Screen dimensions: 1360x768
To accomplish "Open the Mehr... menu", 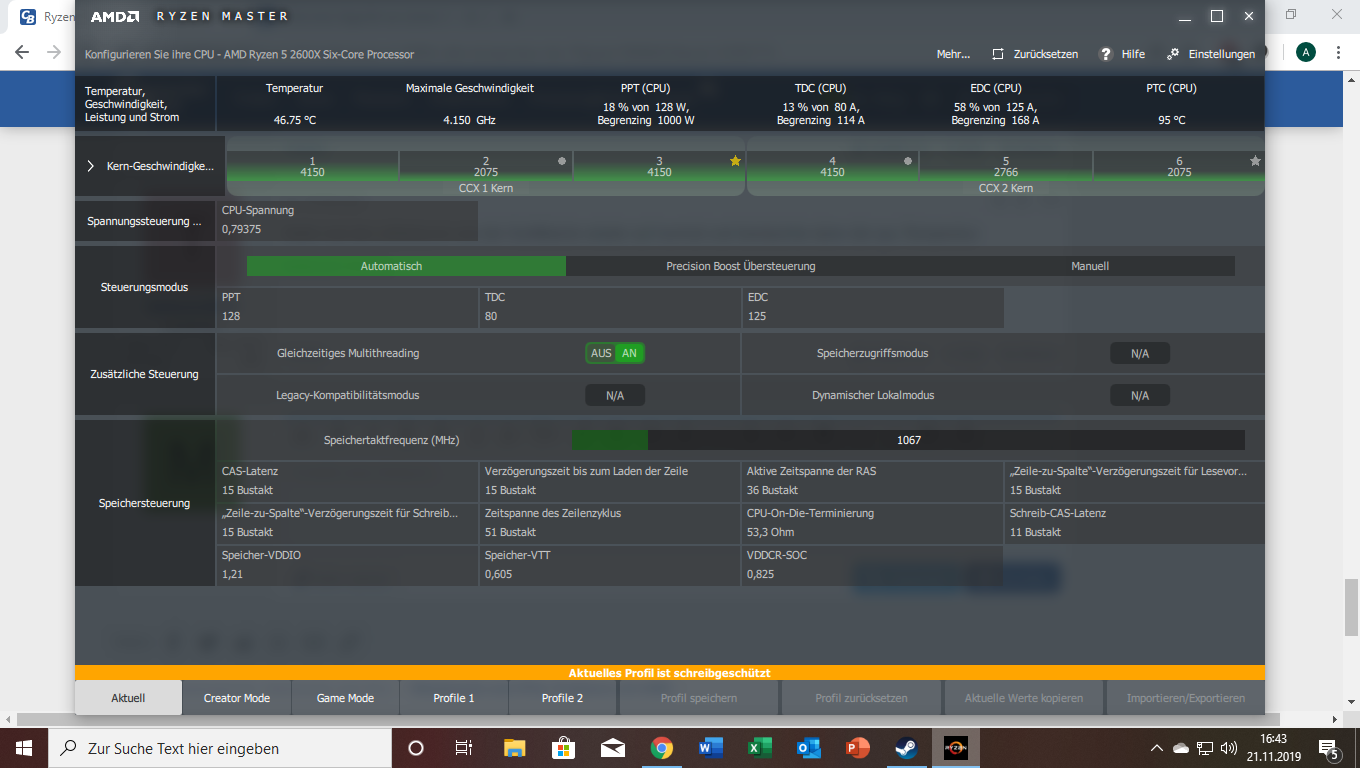I will point(953,54).
